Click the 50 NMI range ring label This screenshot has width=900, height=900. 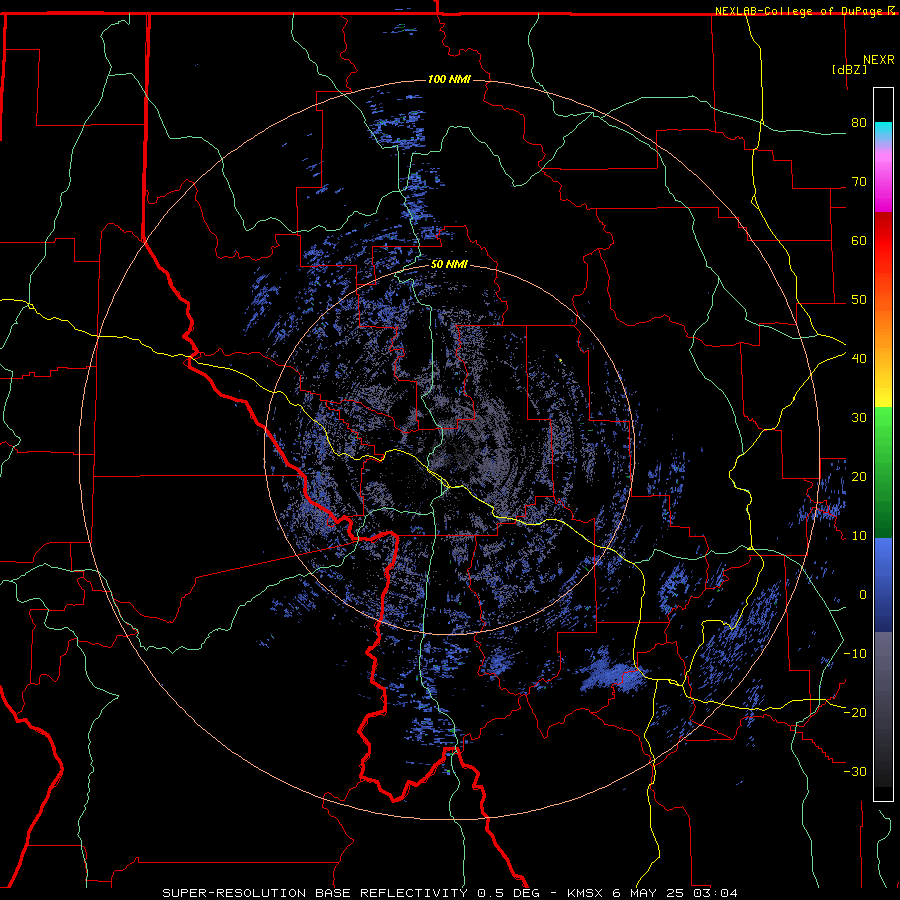pyautogui.click(x=449, y=264)
